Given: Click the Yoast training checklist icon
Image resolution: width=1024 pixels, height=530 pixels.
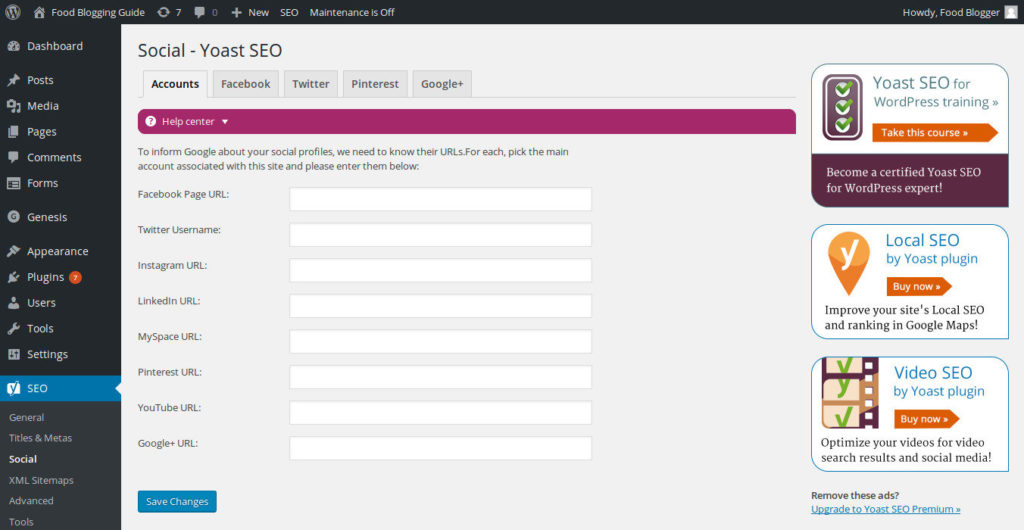Looking at the screenshot, I should coord(842,107).
